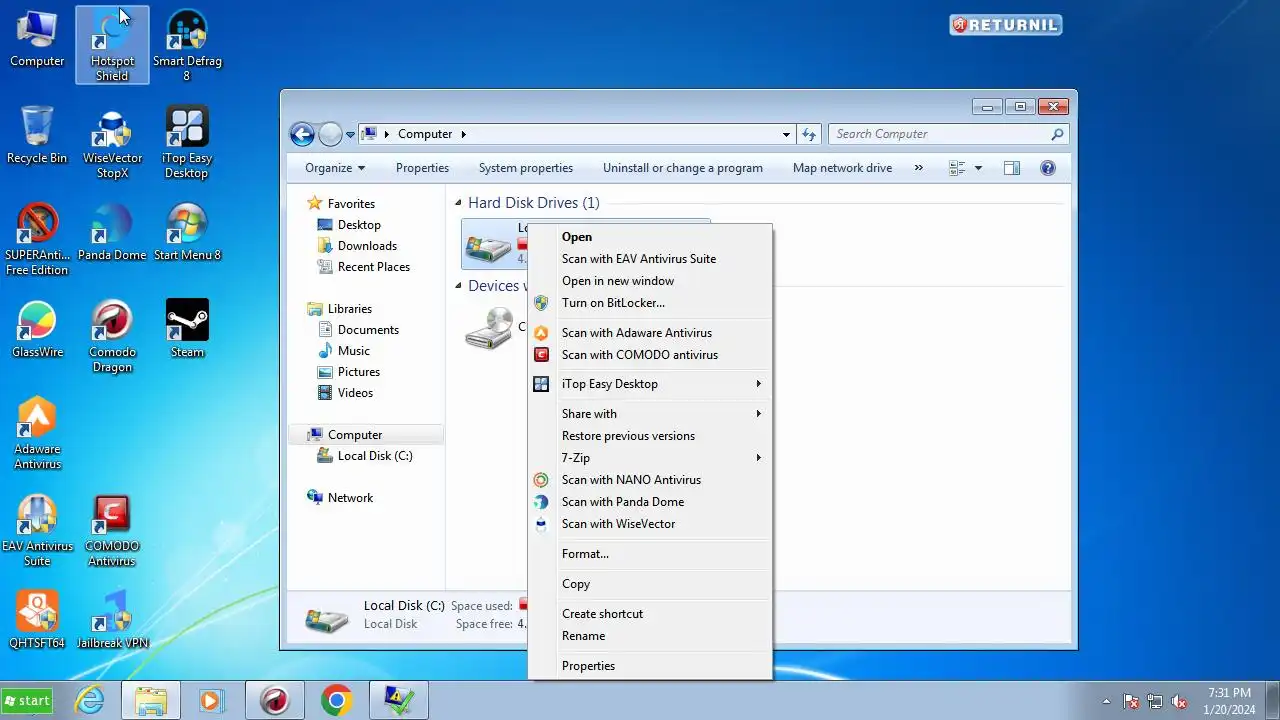Open the change view options dropdown arrow

click(978, 168)
